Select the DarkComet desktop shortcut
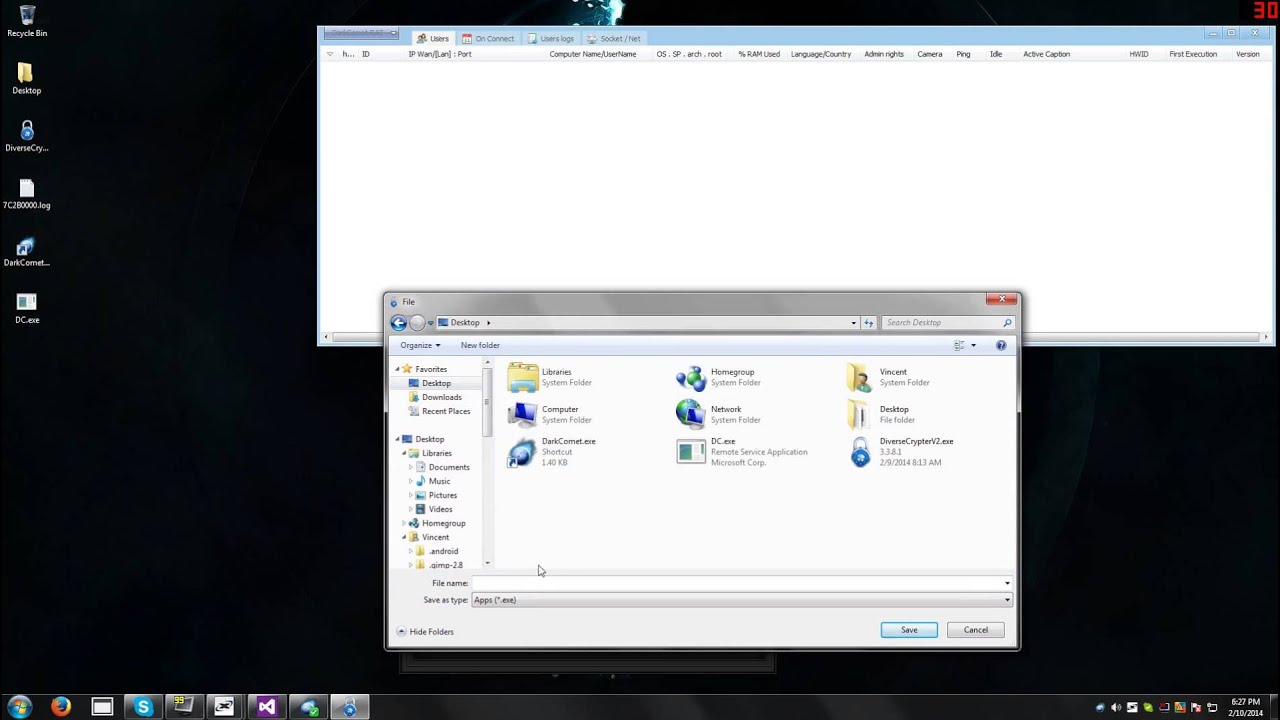 (27, 252)
